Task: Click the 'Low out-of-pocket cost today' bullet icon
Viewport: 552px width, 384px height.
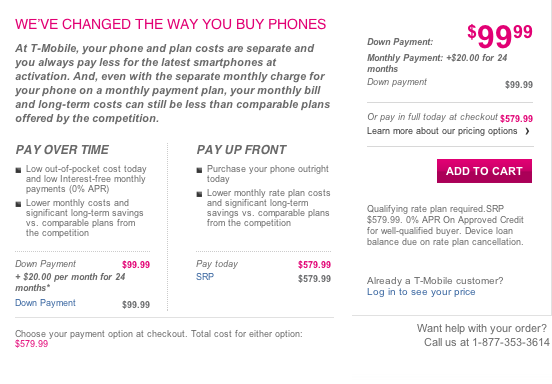Action: [x=18, y=170]
